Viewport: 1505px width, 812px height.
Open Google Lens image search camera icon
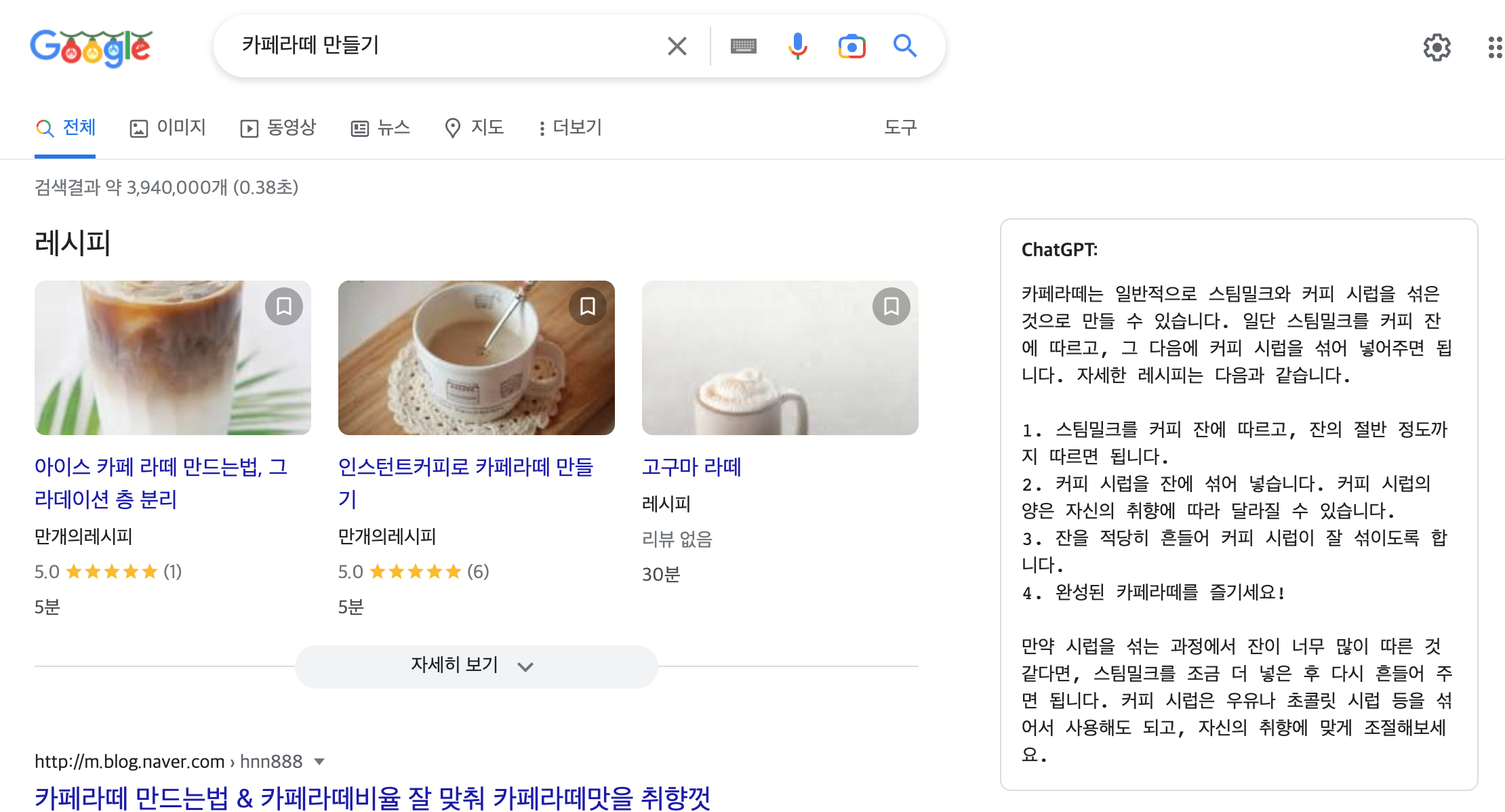pyautogui.click(x=851, y=46)
